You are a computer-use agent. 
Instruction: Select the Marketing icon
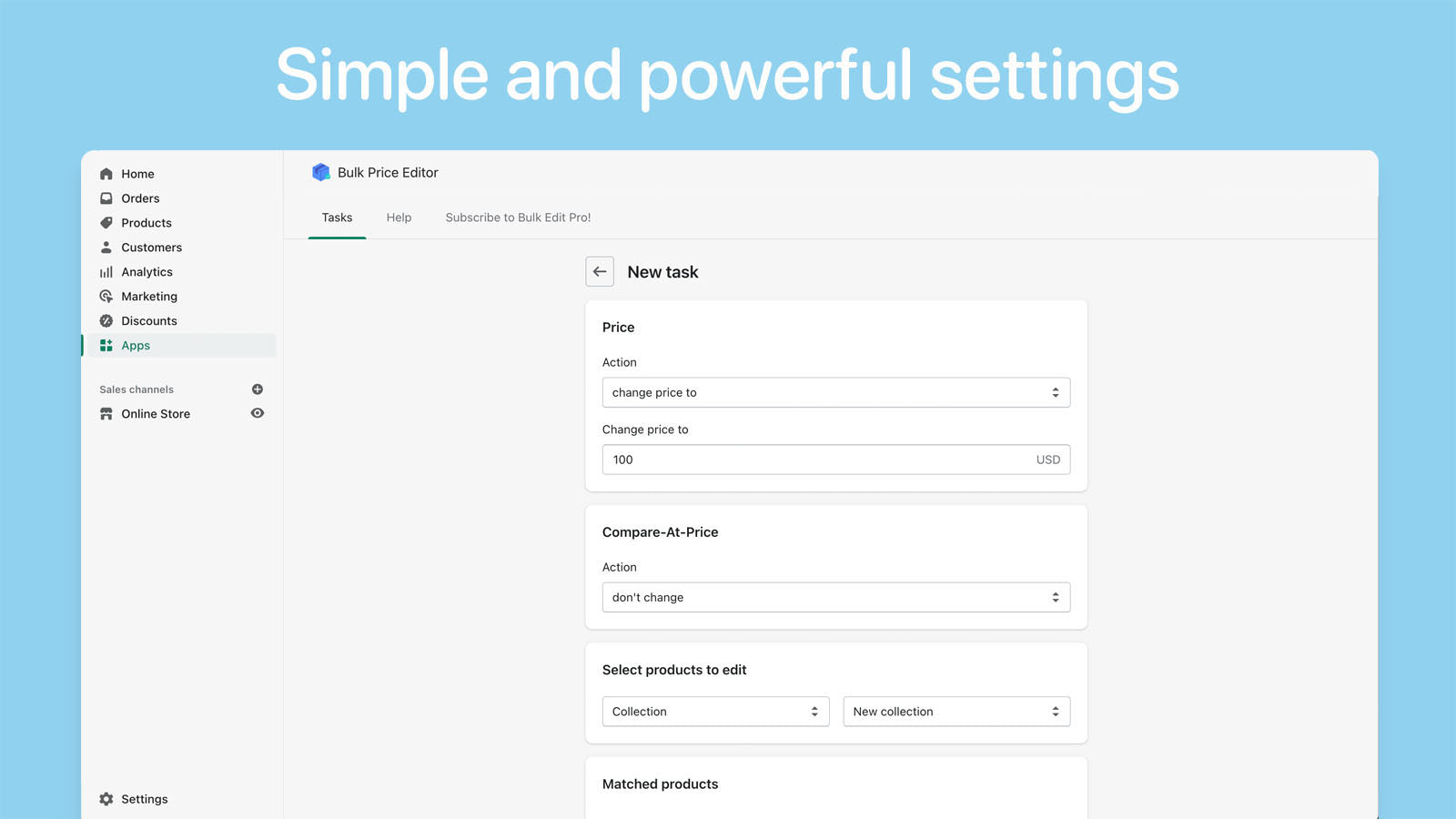point(106,296)
